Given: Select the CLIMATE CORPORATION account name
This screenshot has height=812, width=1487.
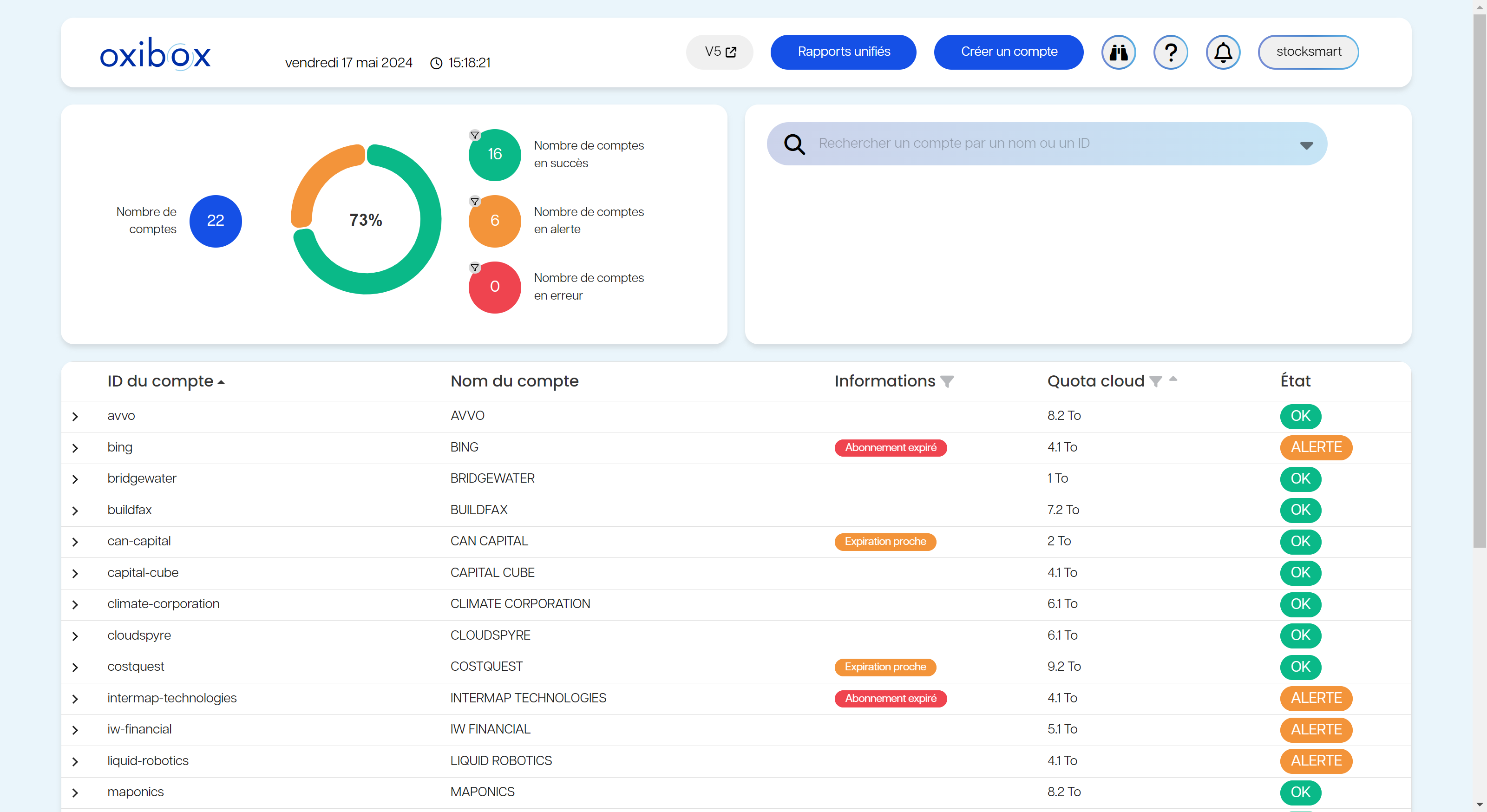Looking at the screenshot, I should pyautogui.click(x=520, y=604).
